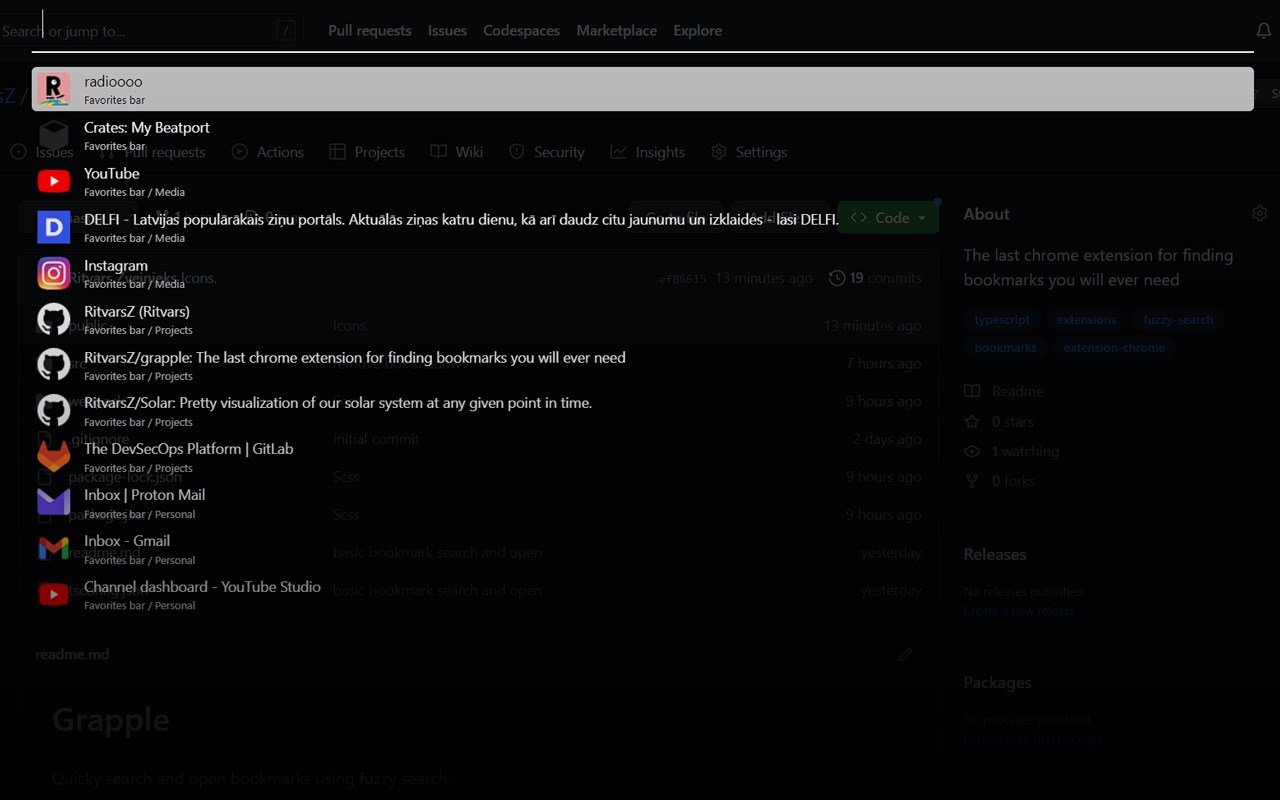Click the extensions topic tag
This screenshot has height=800, width=1280.
(1086, 320)
